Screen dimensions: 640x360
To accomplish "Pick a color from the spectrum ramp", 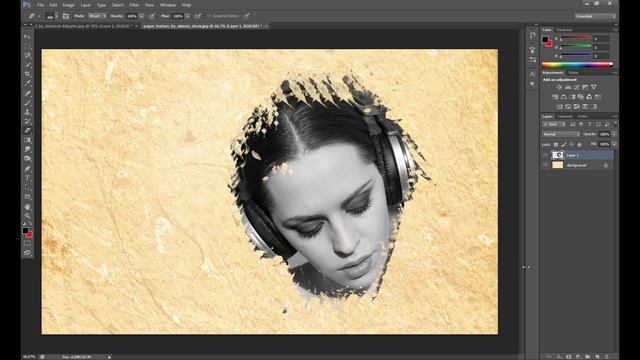I will click(x=577, y=64).
